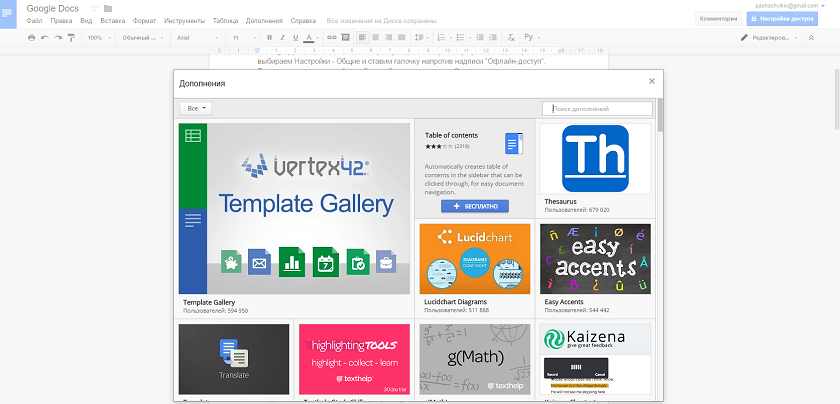
Task: Open the Kaizena add-on thumbnail
Action: coord(595,359)
